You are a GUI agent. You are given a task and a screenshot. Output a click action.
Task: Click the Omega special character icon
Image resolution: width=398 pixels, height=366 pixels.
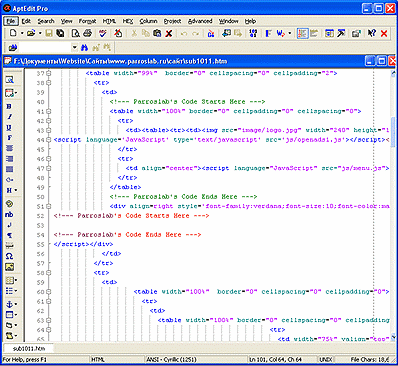(x=9, y=256)
